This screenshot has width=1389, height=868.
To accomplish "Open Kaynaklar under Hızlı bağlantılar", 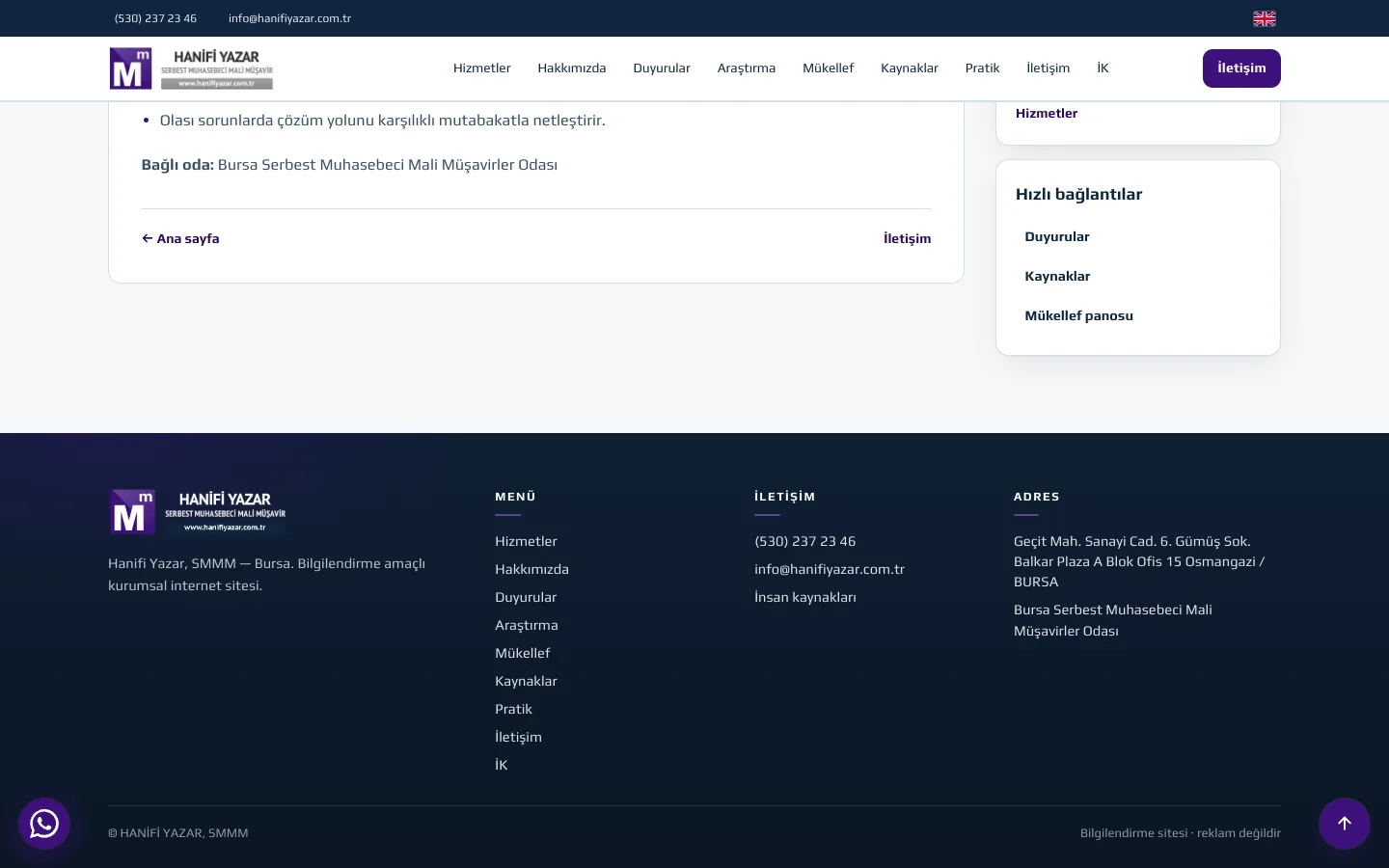I will (1057, 276).
